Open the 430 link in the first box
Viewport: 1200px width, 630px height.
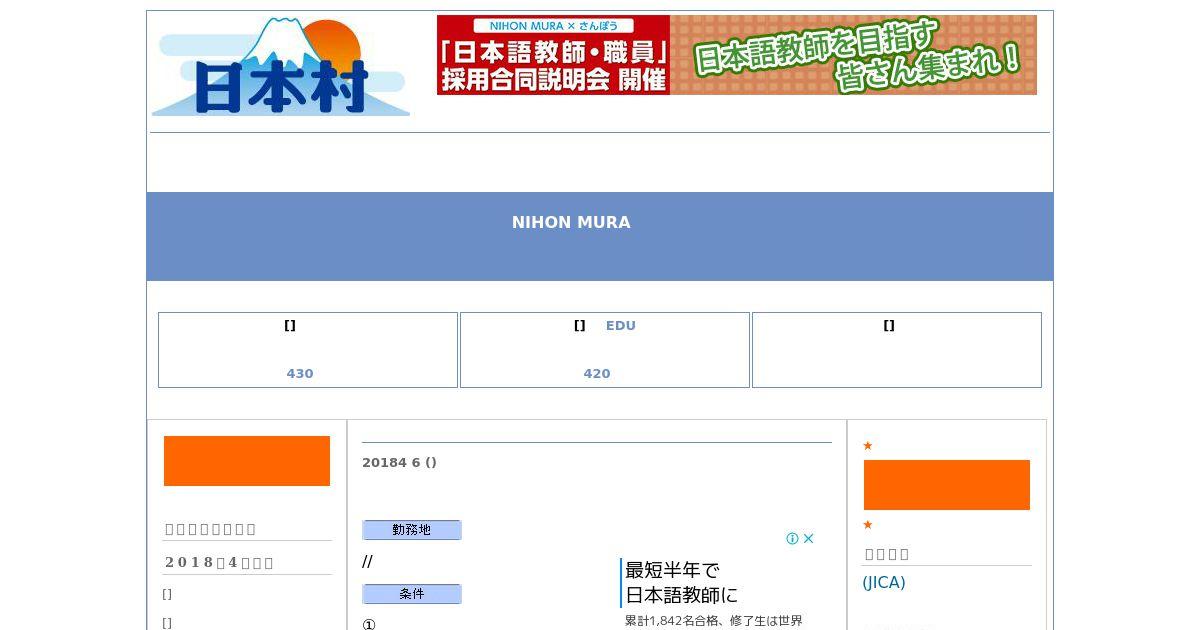pos(300,373)
